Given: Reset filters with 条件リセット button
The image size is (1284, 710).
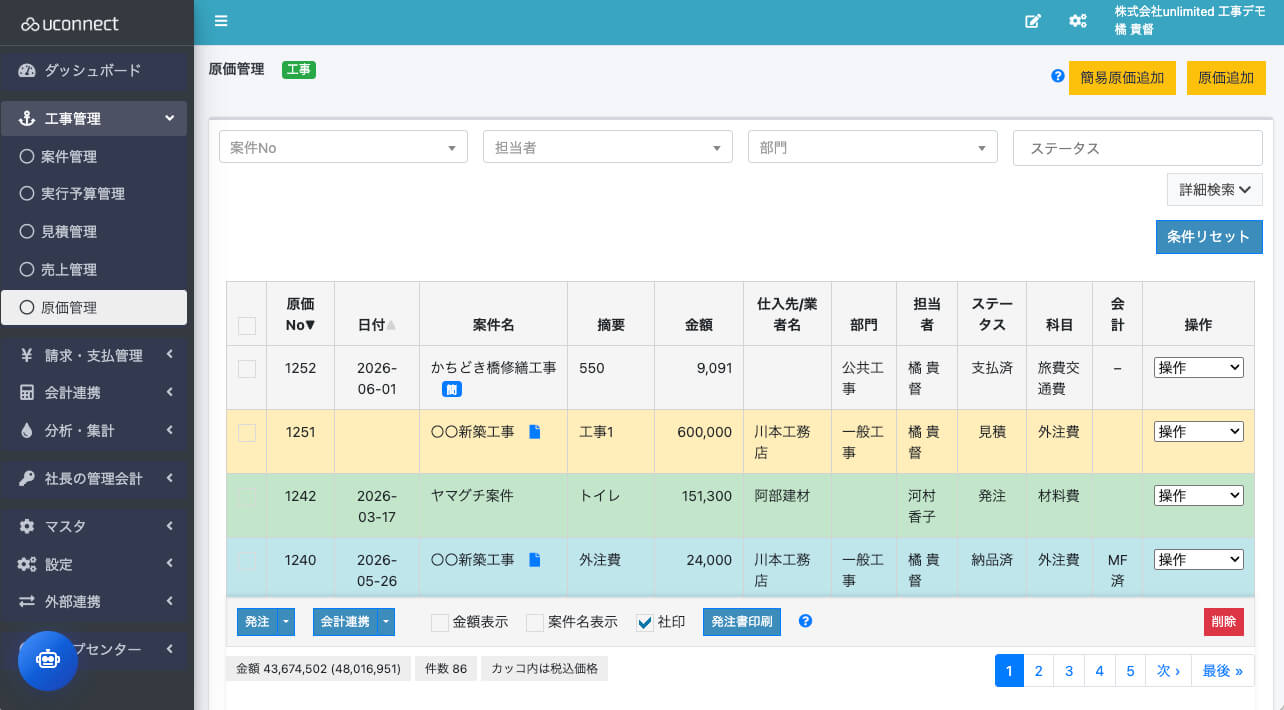Looking at the screenshot, I should [1209, 237].
